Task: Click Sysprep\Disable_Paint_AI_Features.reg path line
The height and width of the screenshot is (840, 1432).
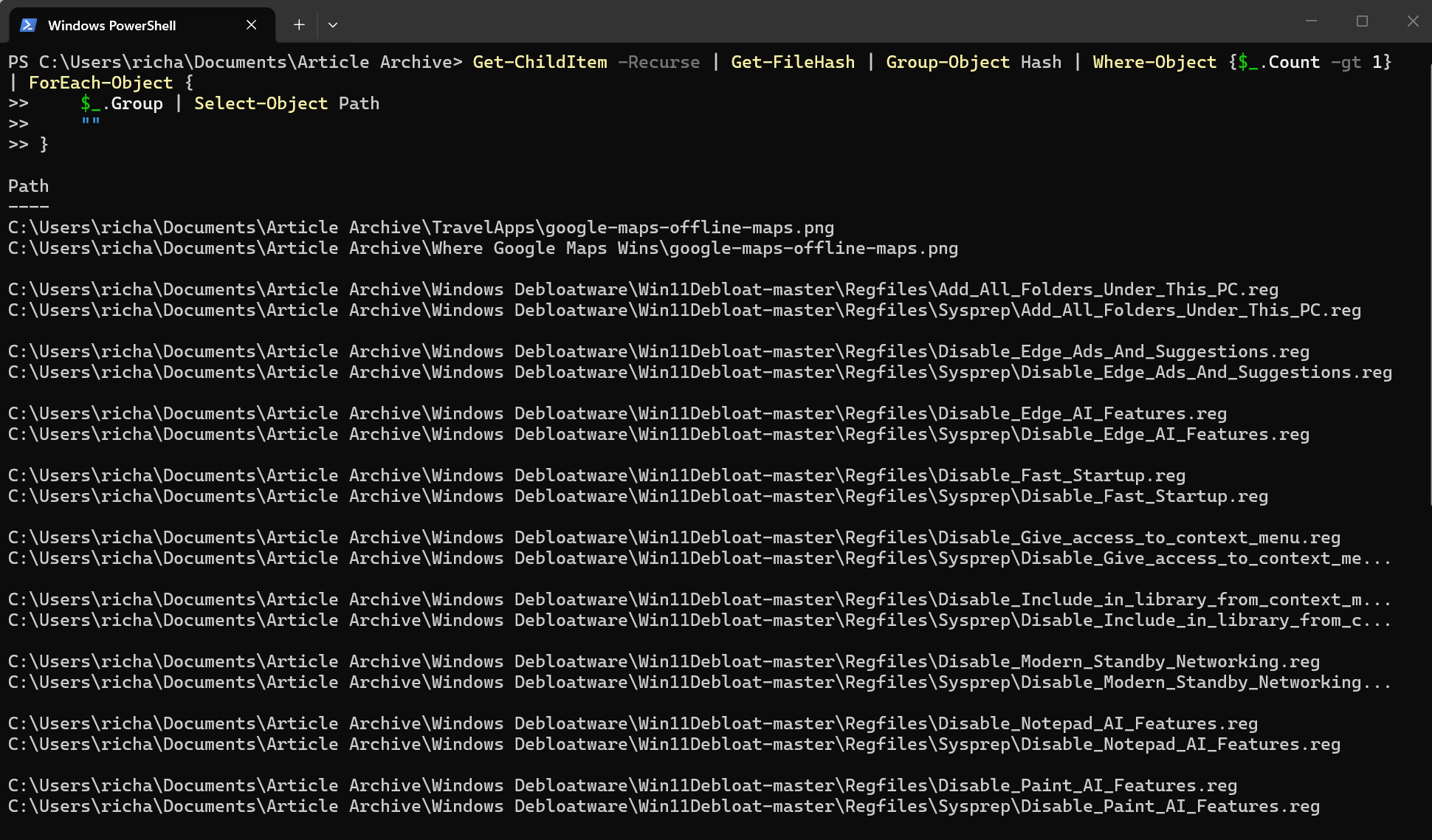Action: click(664, 806)
